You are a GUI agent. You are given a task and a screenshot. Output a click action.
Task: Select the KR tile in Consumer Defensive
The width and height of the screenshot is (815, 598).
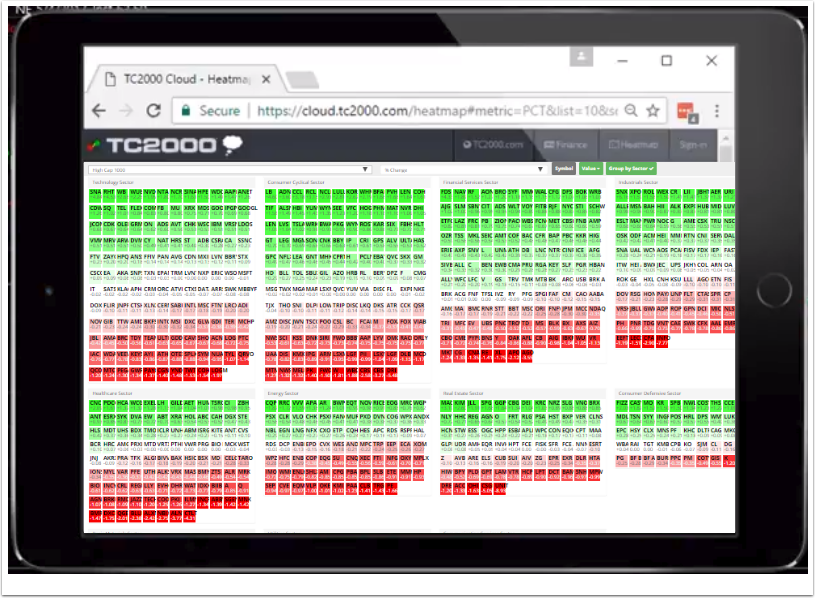[661, 405]
